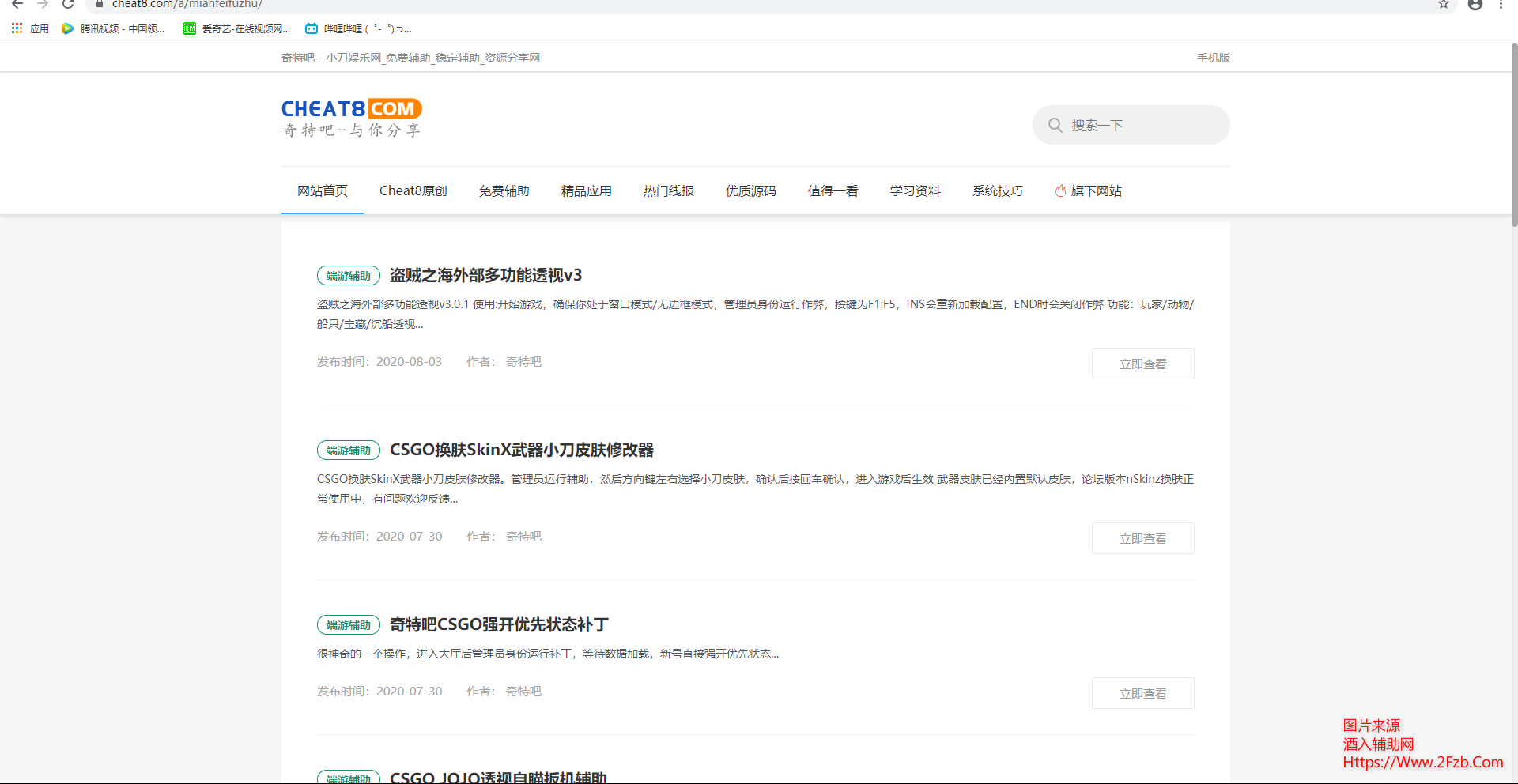The image size is (1518, 784).
Task: Click author 奇特吧 on 盗贼之海 post
Action: pos(523,361)
